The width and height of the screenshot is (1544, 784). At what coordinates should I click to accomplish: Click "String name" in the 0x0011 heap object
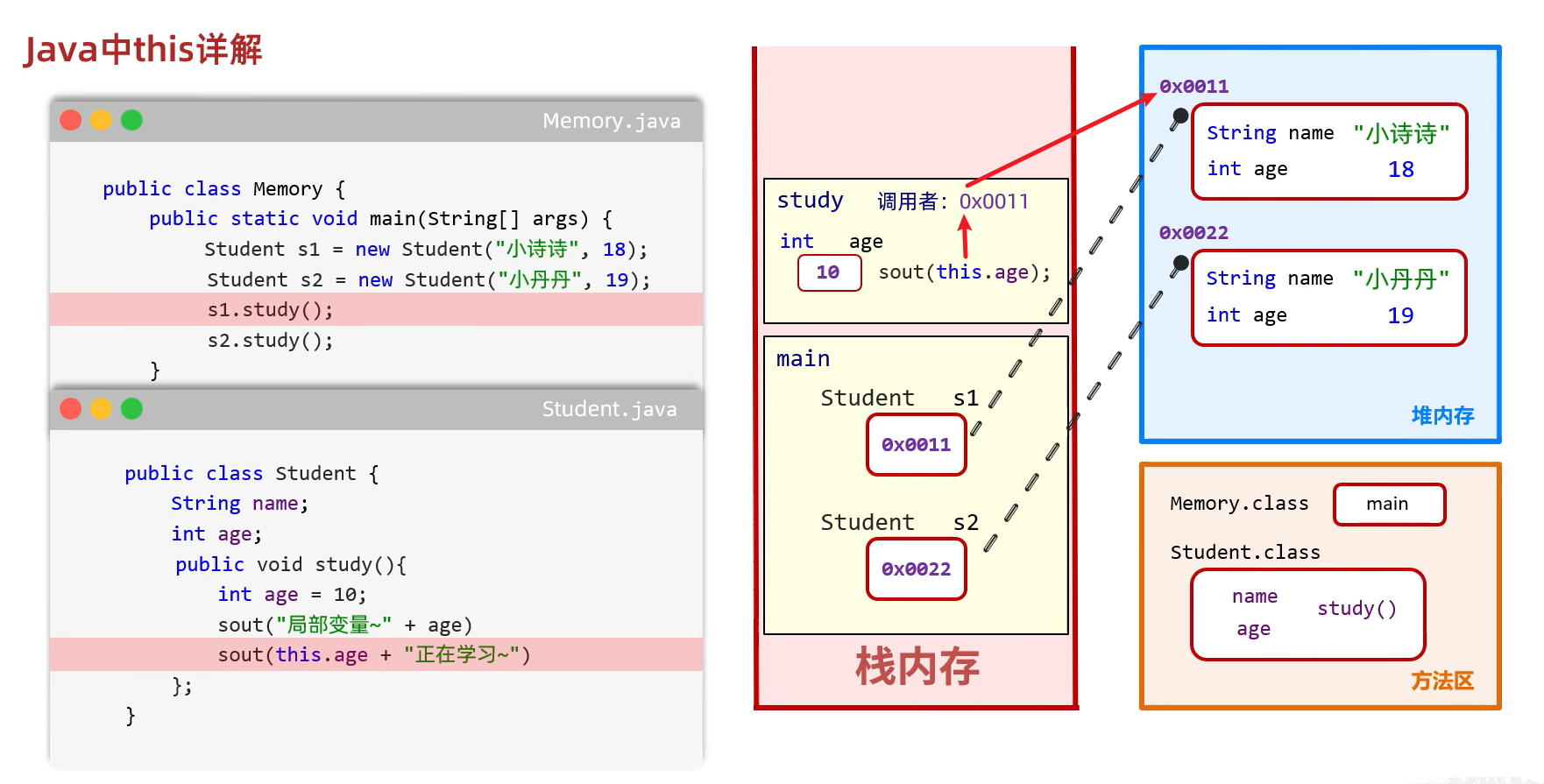pyautogui.click(x=1270, y=133)
